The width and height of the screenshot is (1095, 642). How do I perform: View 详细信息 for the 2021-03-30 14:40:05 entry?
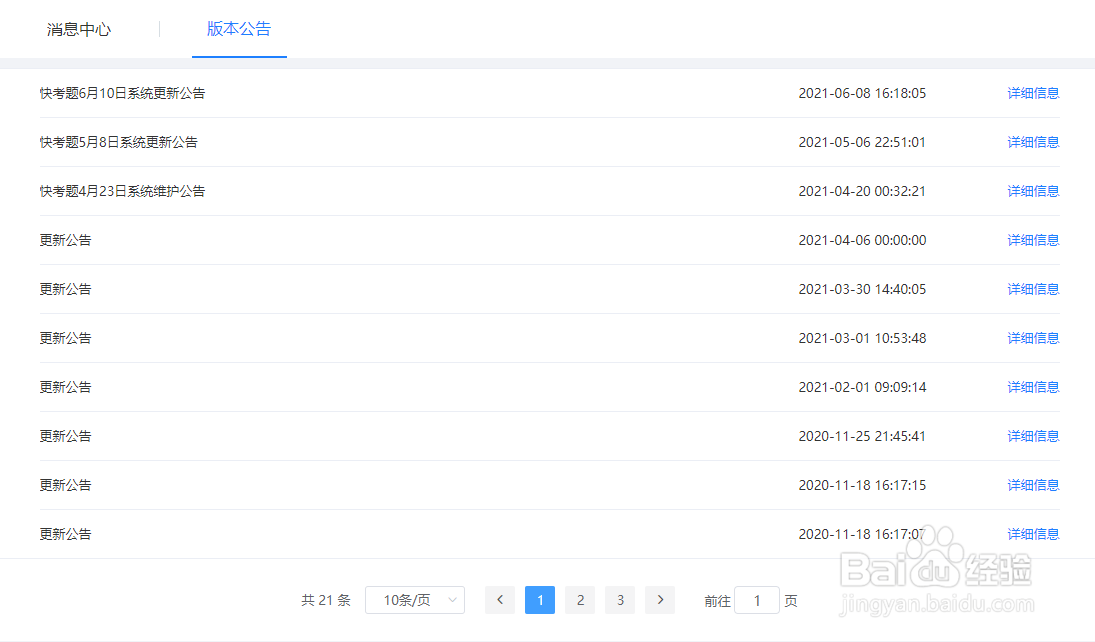[1033, 289]
